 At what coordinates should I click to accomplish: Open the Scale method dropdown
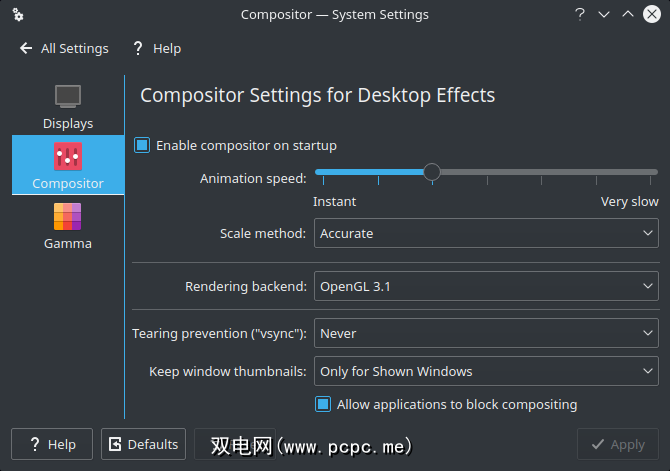486,233
